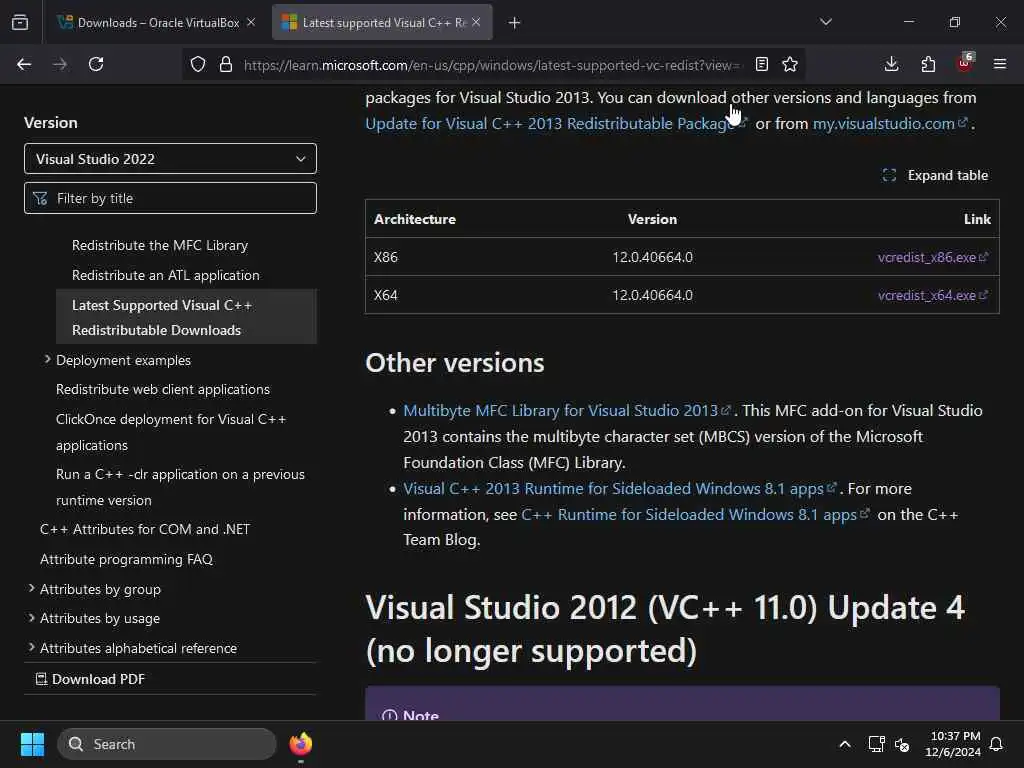This screenshot has height=768, width=1024.
Task: Open uBlock Origin extension icon
Action: (965, 63)
